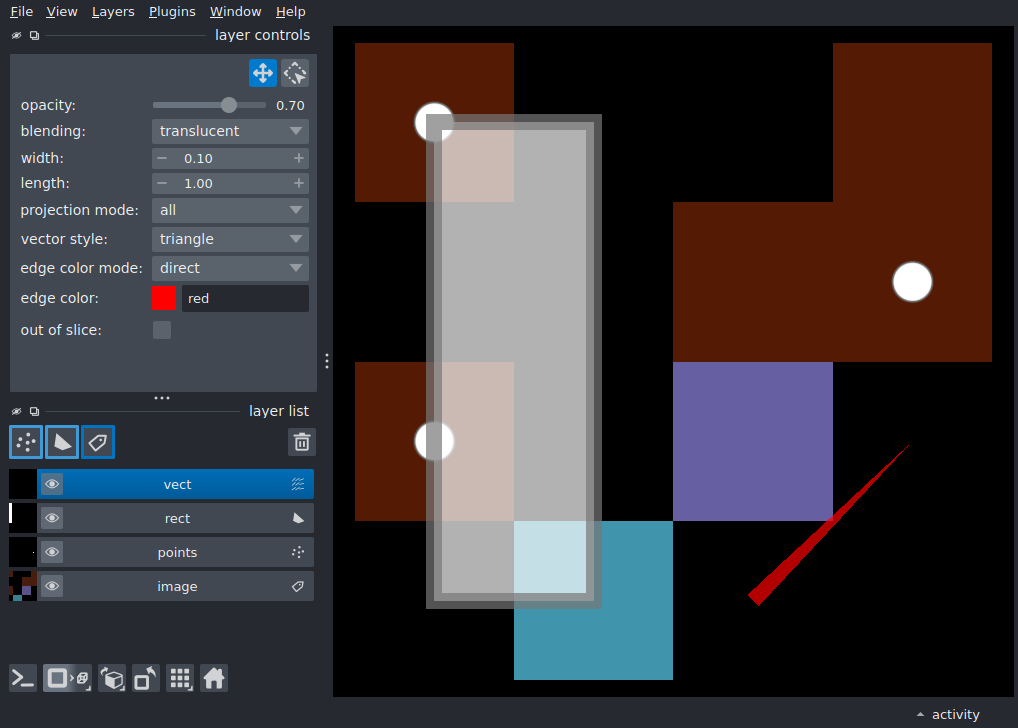Increase vector length with plus
1018x728 pixels.
pyautogui.click(x=299, y=184)
